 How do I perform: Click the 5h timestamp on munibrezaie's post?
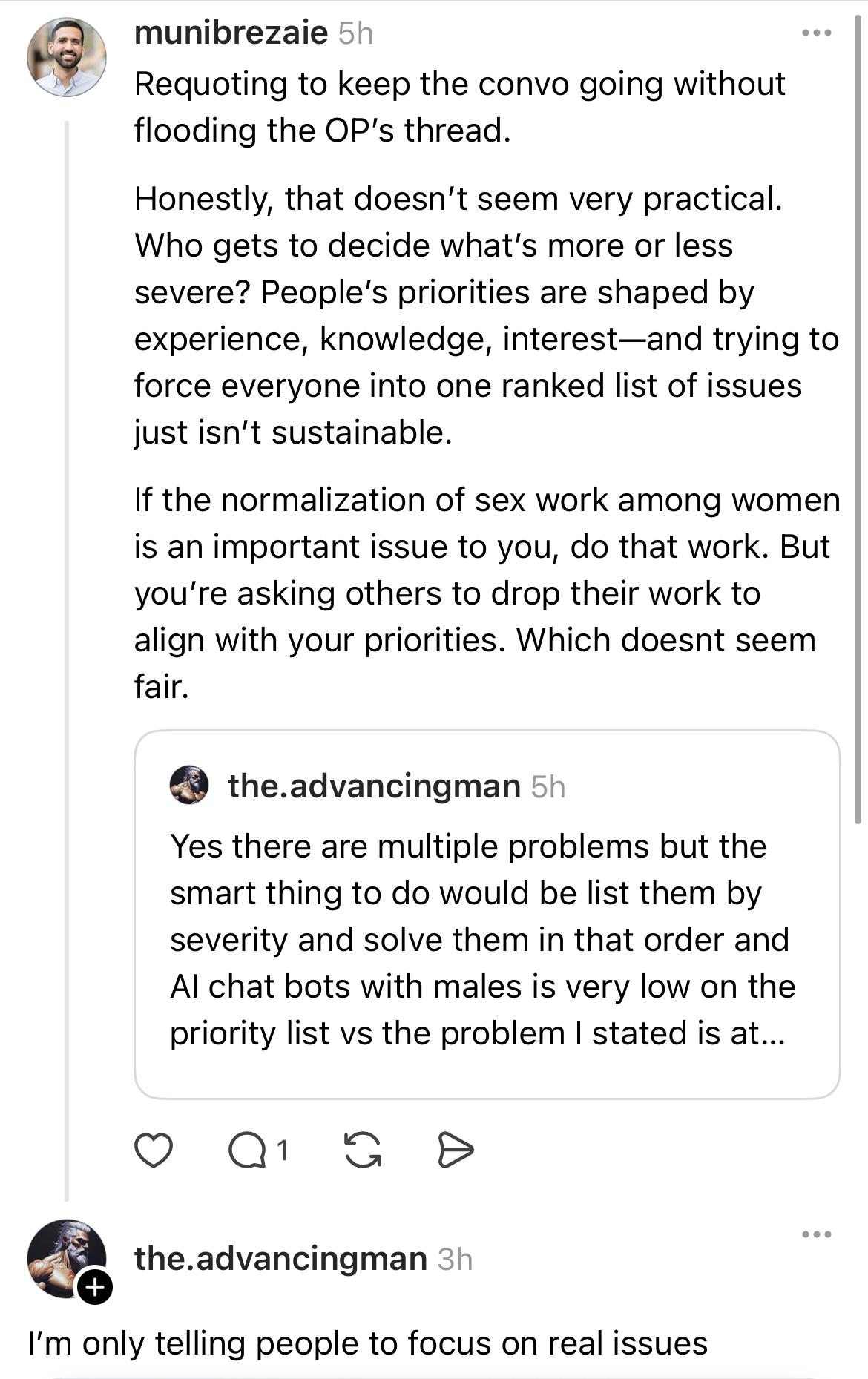click(x=355, y=34)
